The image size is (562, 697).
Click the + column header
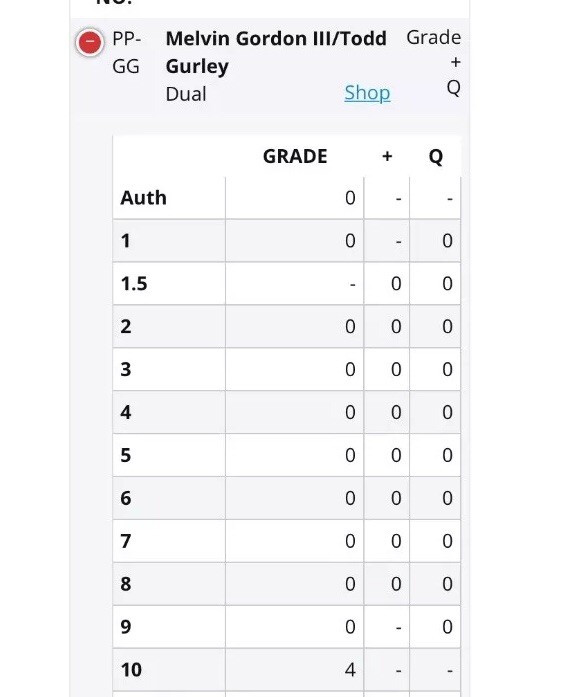click(387, 156)
